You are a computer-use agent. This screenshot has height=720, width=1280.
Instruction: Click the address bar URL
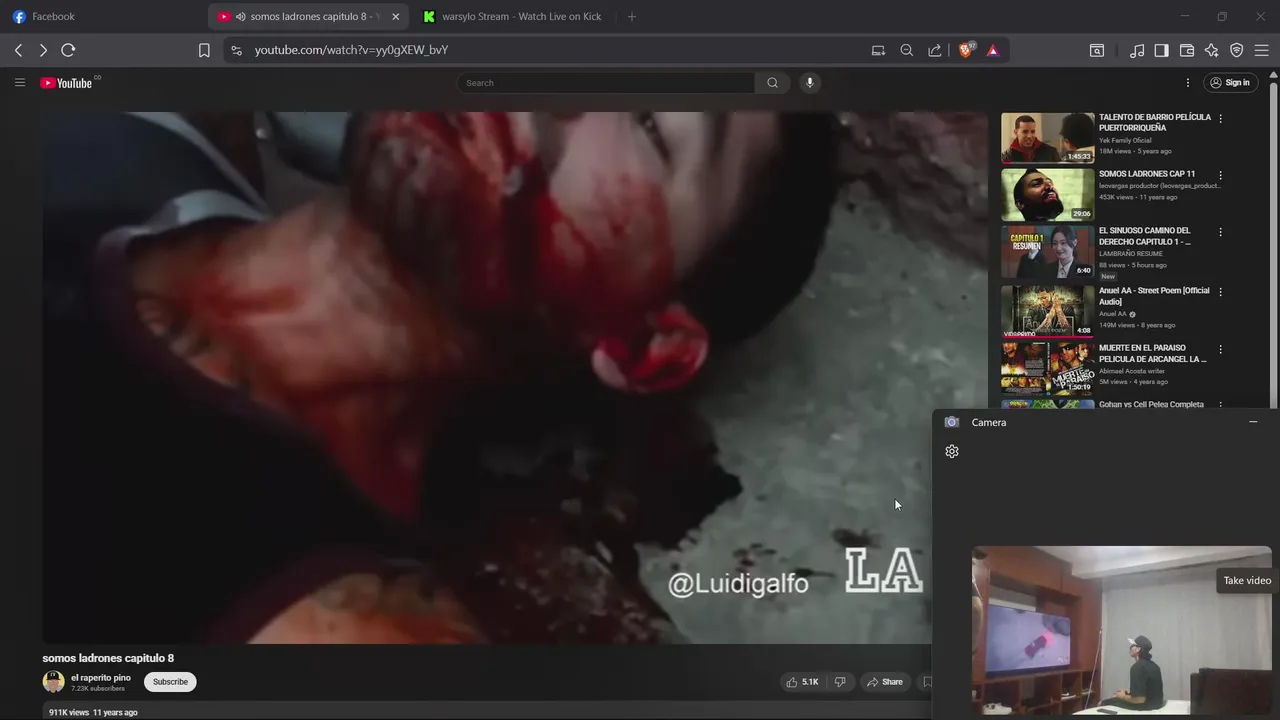(351, 50)
